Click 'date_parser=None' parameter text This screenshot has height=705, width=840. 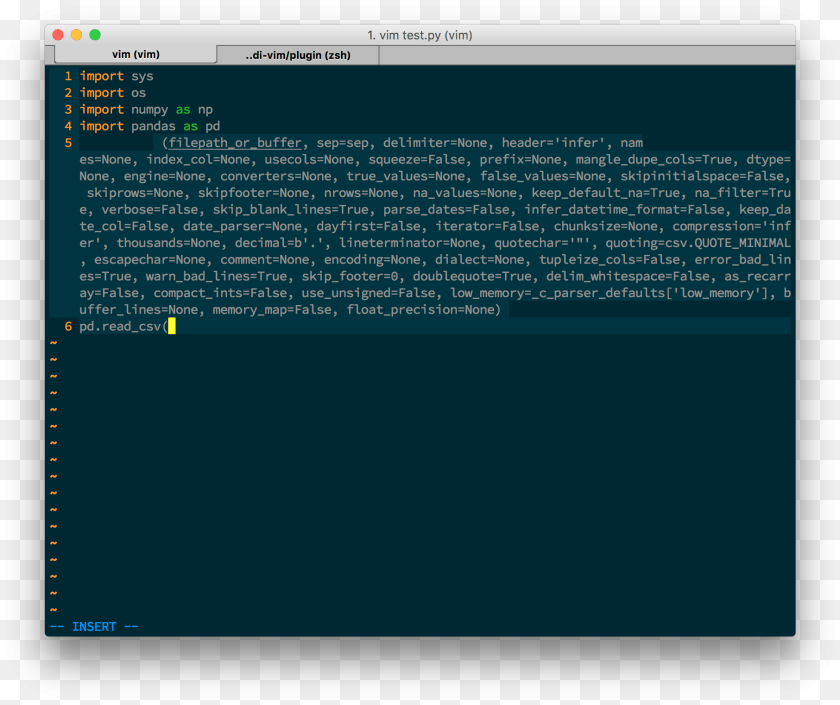coord(243,226)
